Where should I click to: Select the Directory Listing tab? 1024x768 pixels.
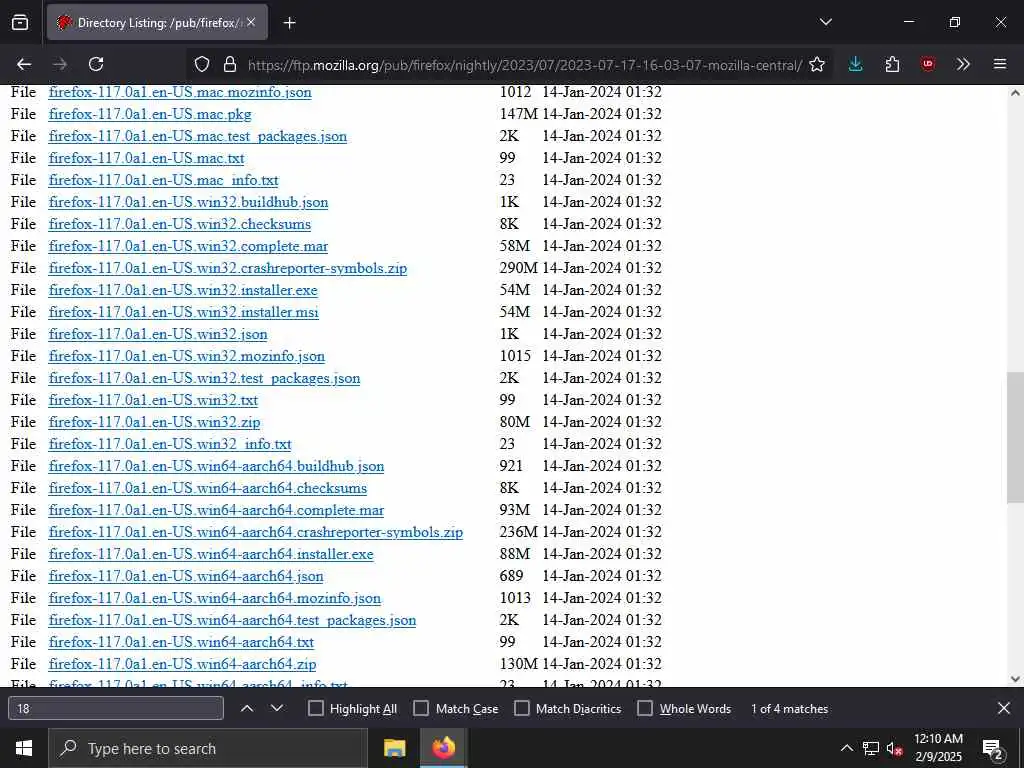[x=157, y=23]
